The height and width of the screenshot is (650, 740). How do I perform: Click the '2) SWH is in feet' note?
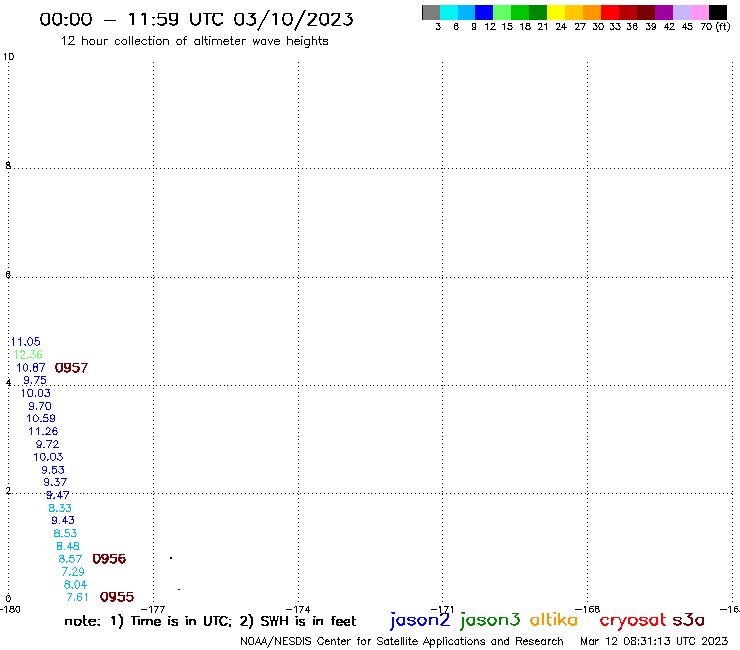coord(298,621)
